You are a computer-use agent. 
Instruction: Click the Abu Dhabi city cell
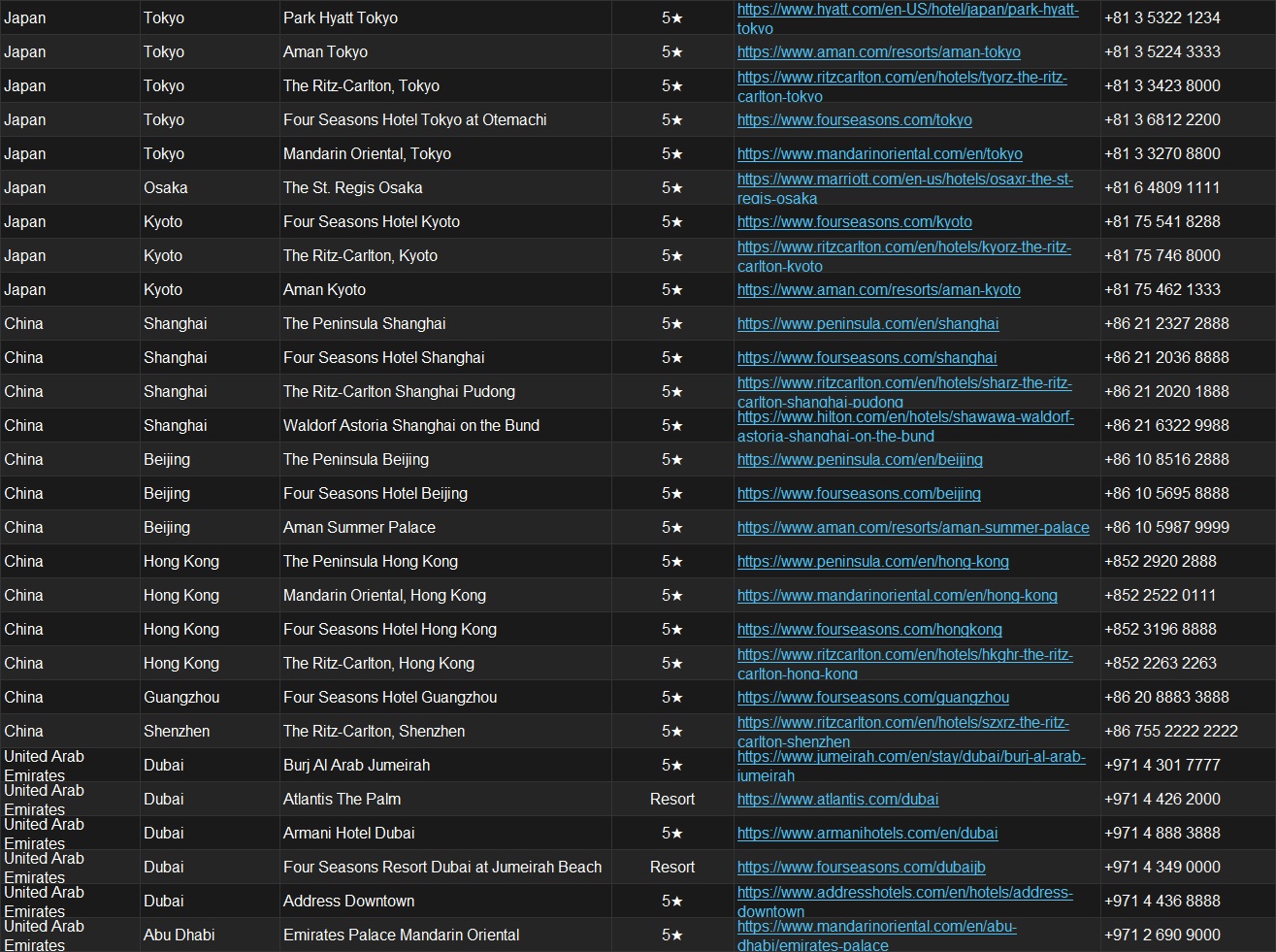pos(210,936)
